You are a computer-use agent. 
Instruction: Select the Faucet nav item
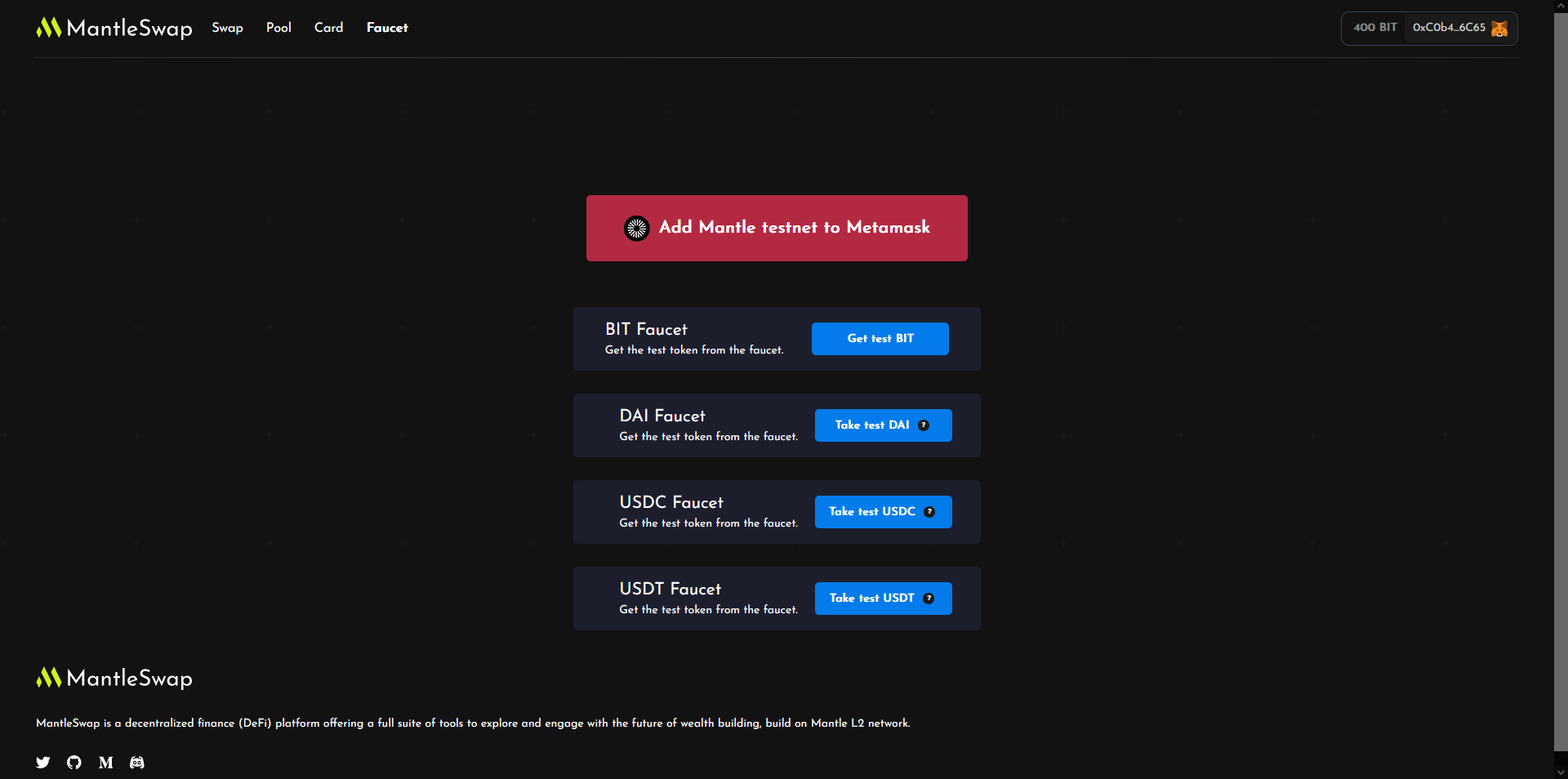[387, 28]
